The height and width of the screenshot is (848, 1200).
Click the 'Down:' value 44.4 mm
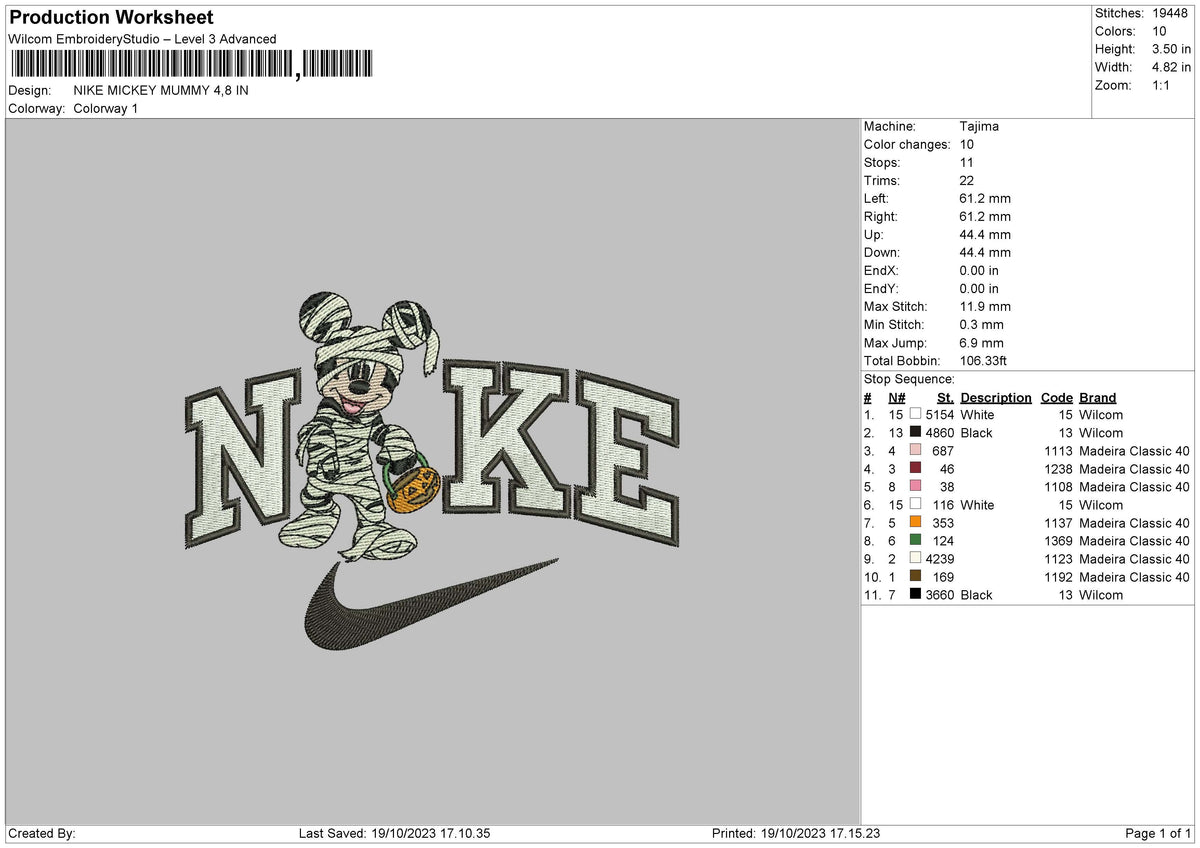[985, 252]
